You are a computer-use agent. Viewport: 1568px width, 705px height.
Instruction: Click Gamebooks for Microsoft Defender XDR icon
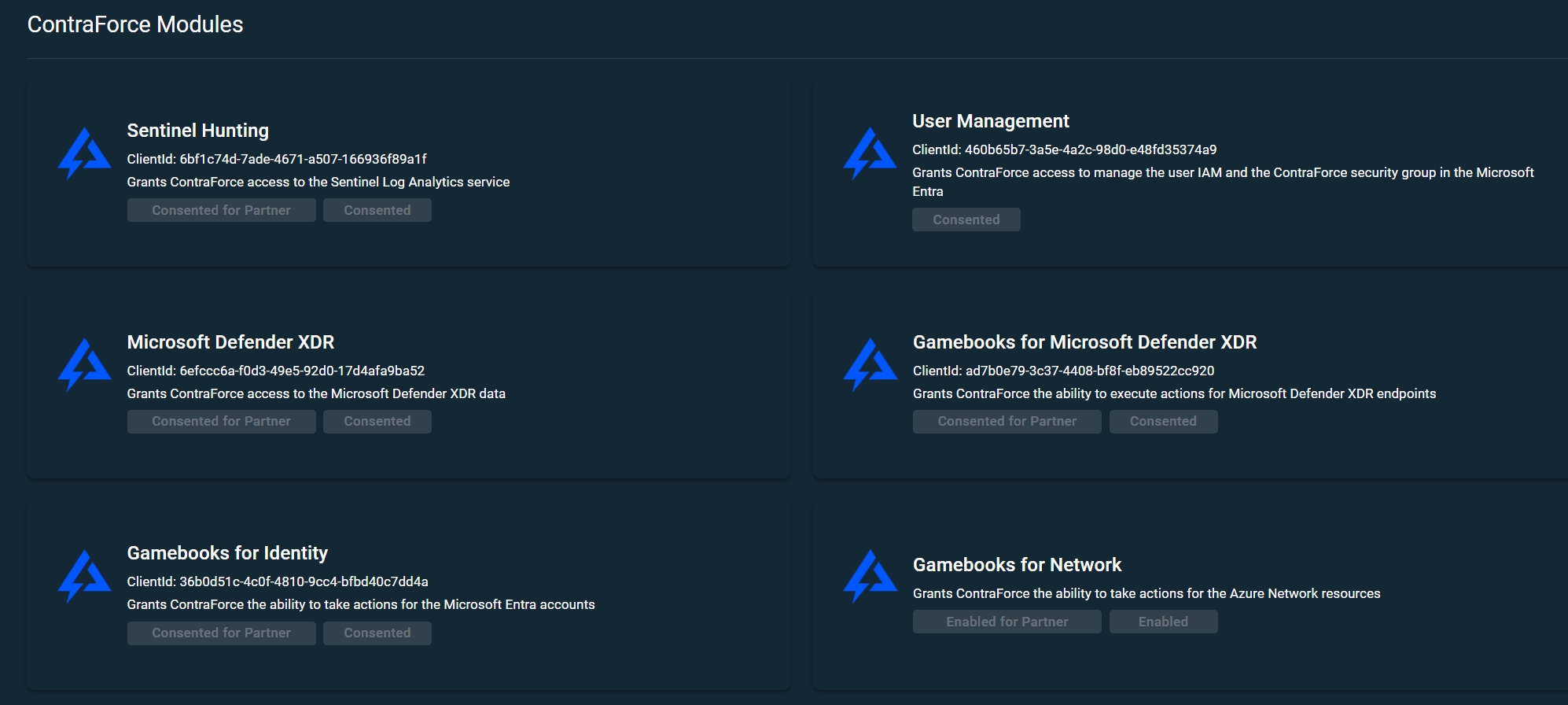pos(870,364)
